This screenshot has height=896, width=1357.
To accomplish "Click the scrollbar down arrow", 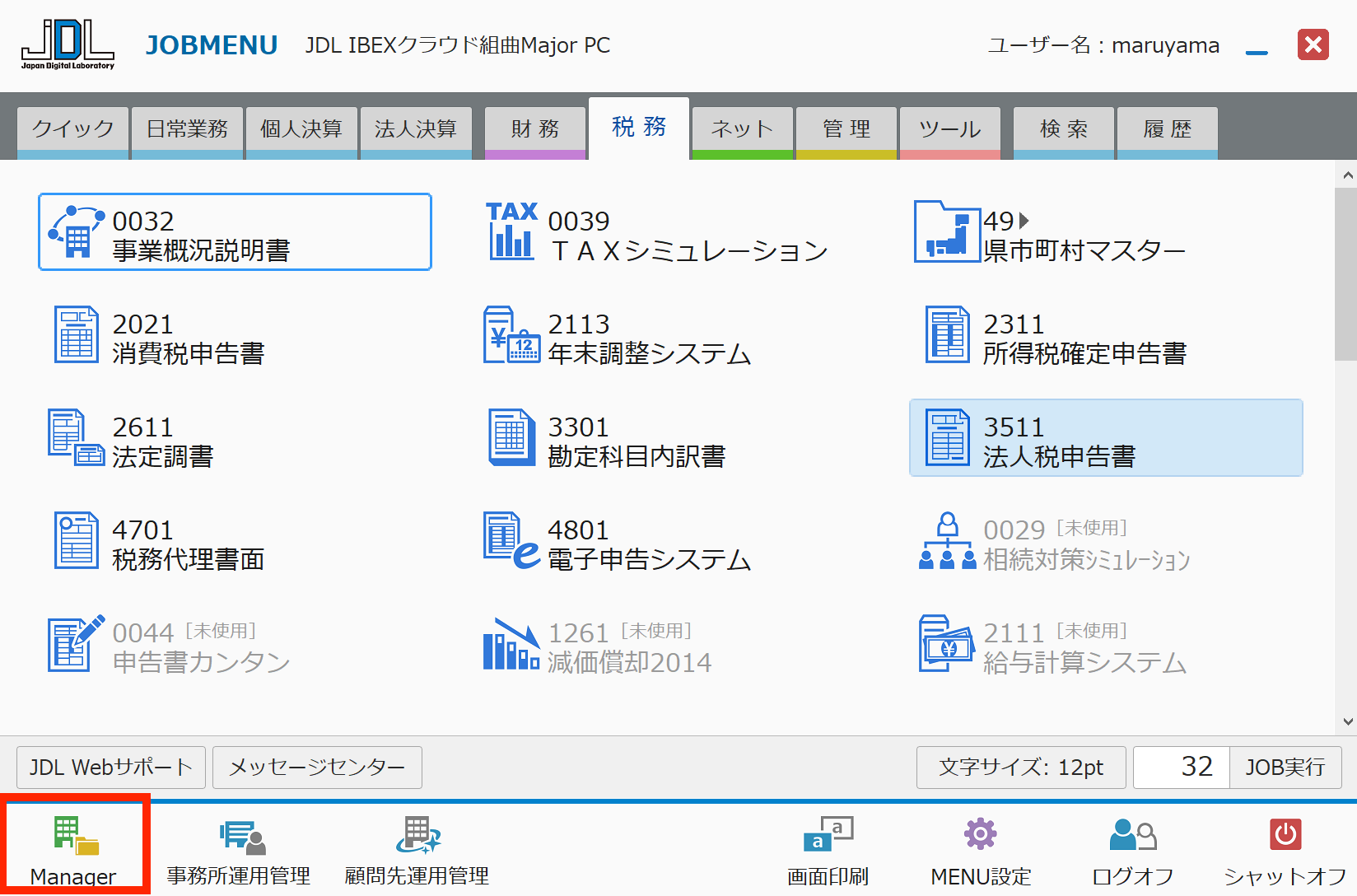I will (1347, 722).
